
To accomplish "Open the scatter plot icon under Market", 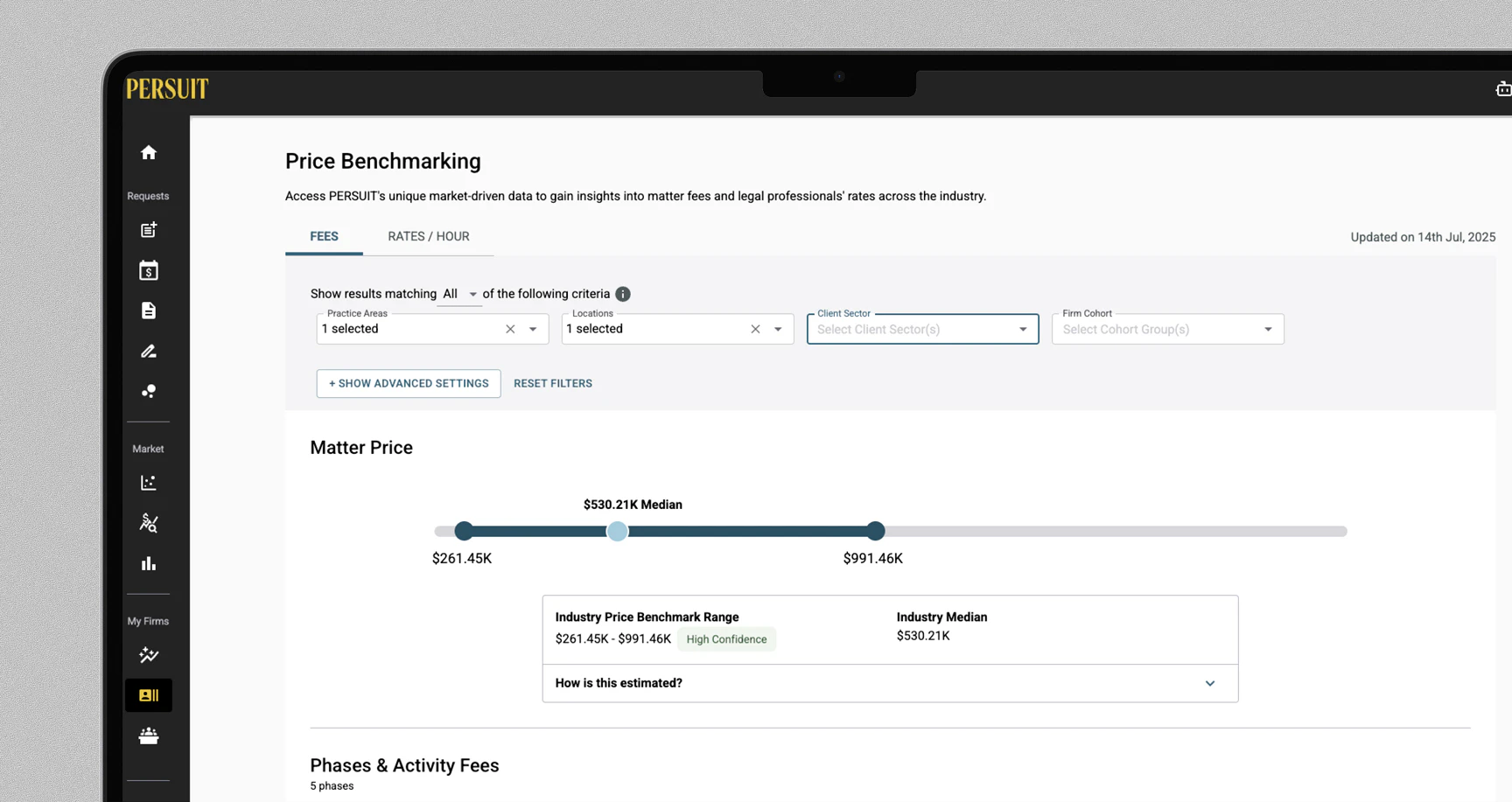I will [x=149, y=483].
